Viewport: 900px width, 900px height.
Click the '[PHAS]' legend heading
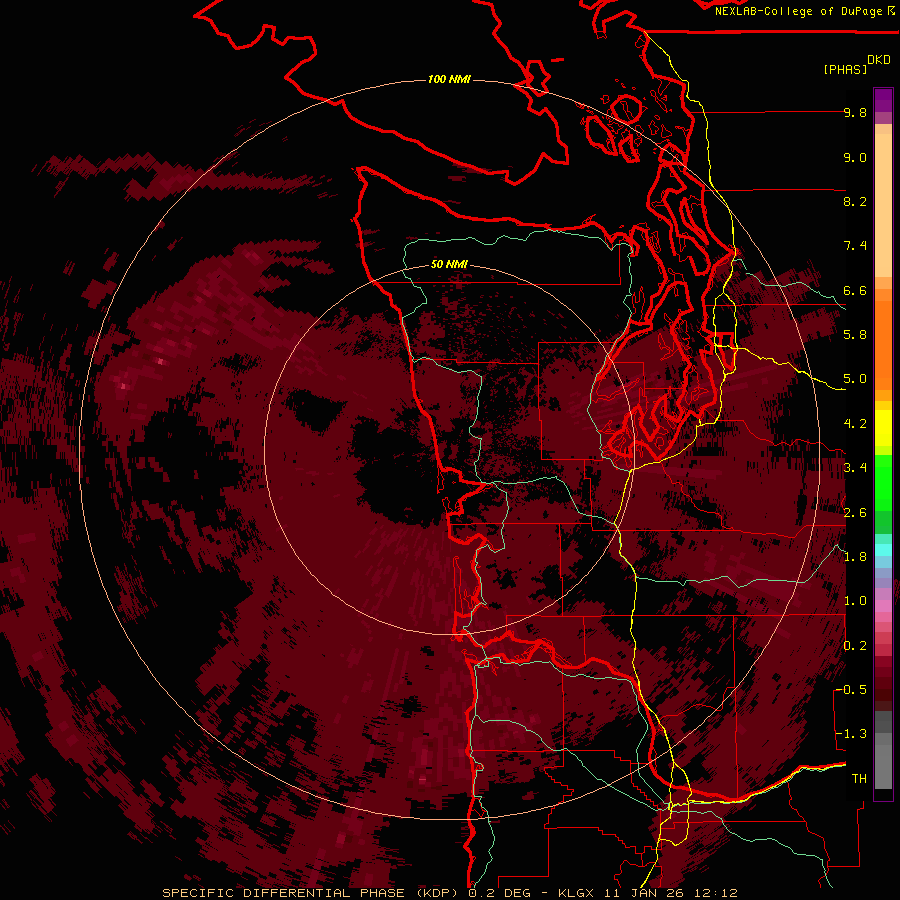tap(845, 70)
